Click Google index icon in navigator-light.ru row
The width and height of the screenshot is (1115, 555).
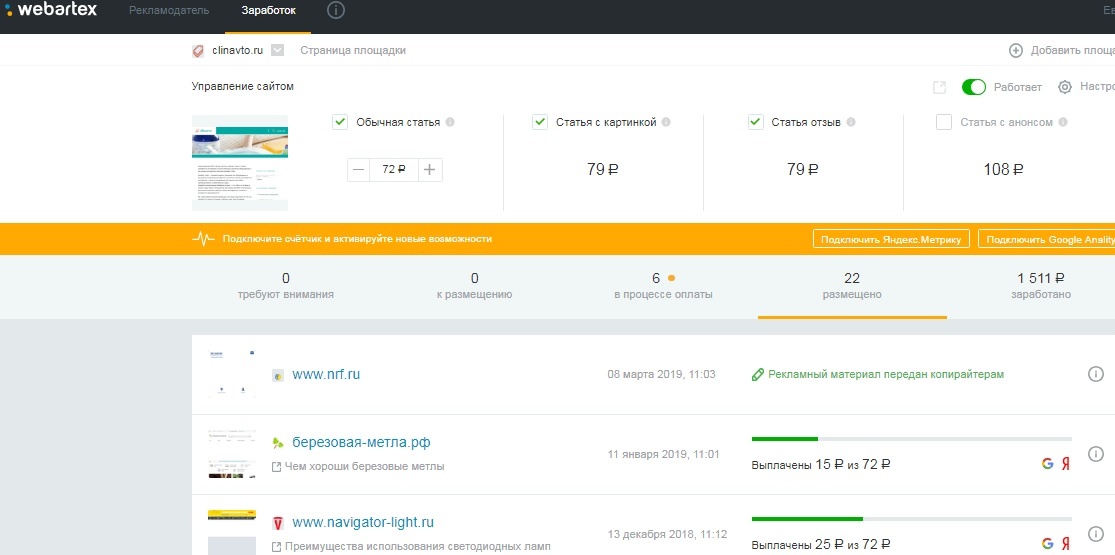coord(1047,544)
